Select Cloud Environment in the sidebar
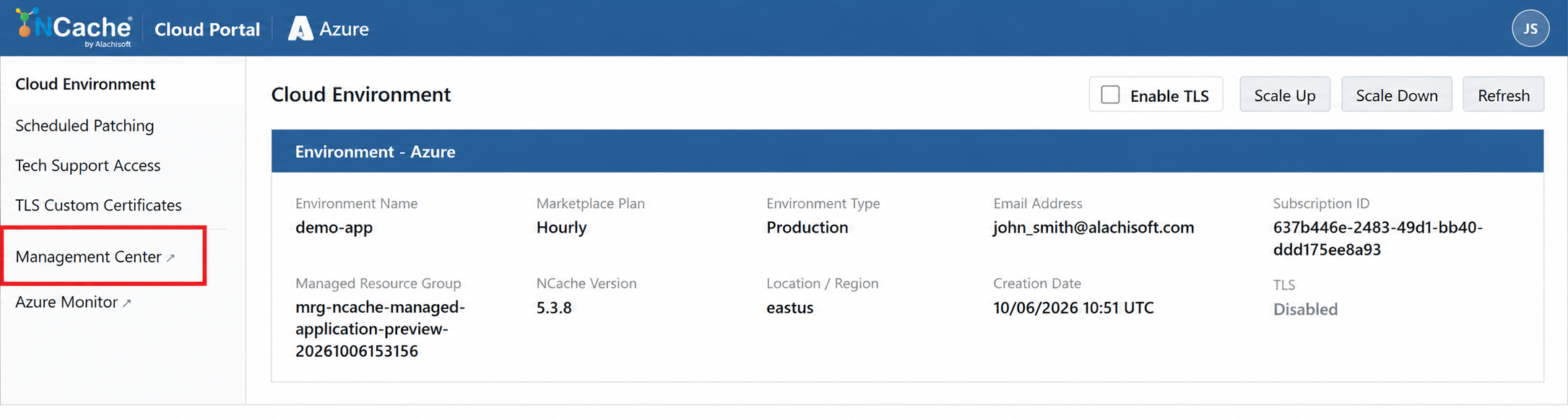Screen dimensions: 1568x419 (x=85, y=84)
